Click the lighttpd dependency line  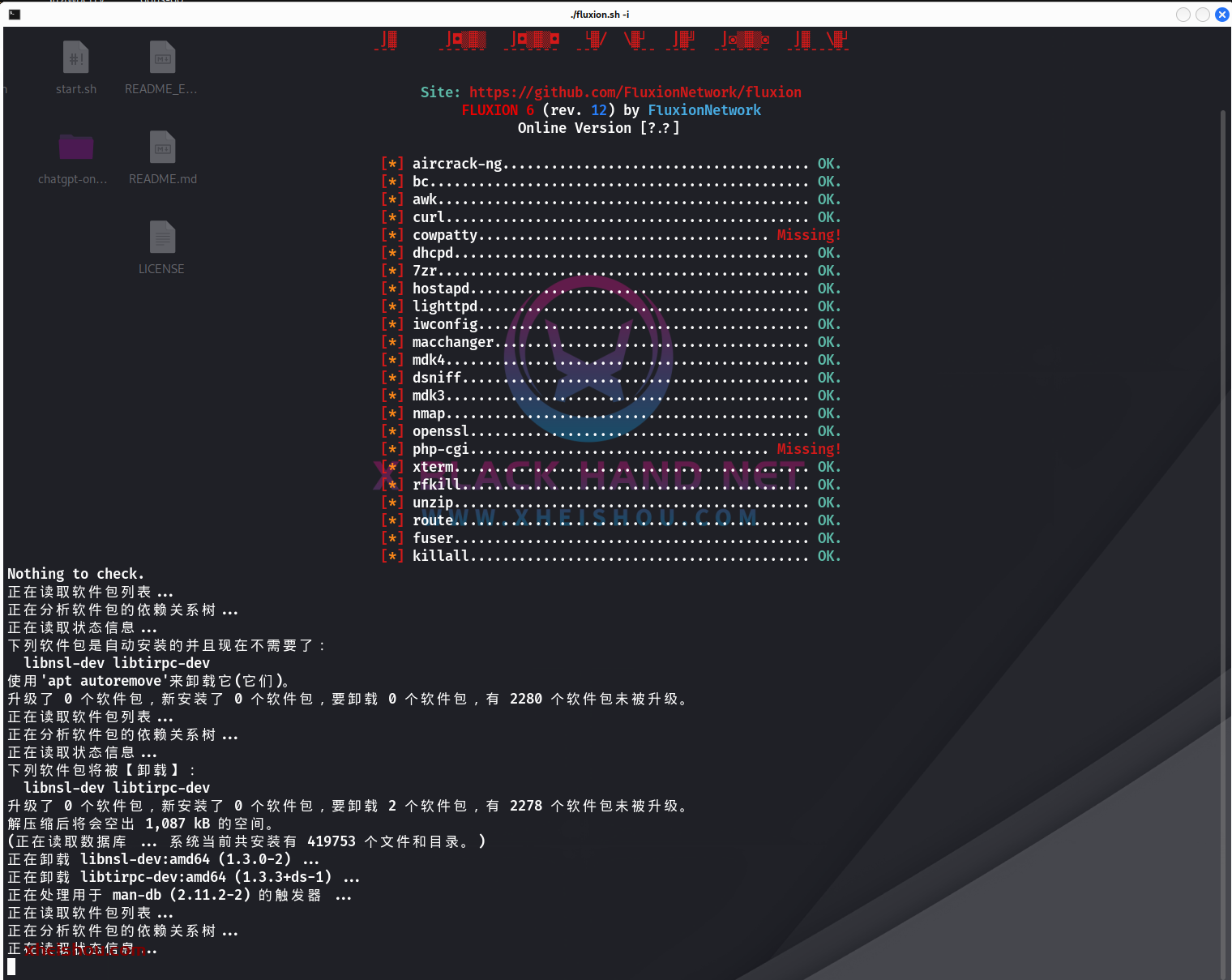[611, 306]
